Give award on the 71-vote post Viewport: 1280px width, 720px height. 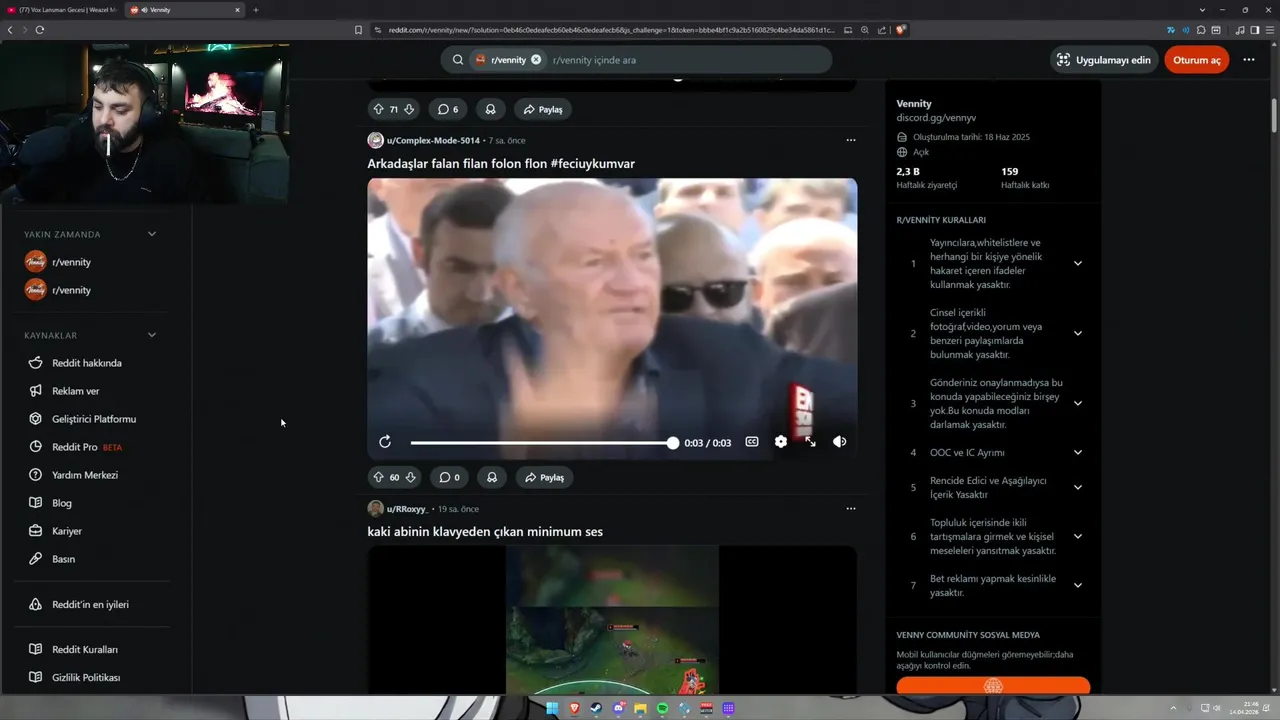pos(491,109)
